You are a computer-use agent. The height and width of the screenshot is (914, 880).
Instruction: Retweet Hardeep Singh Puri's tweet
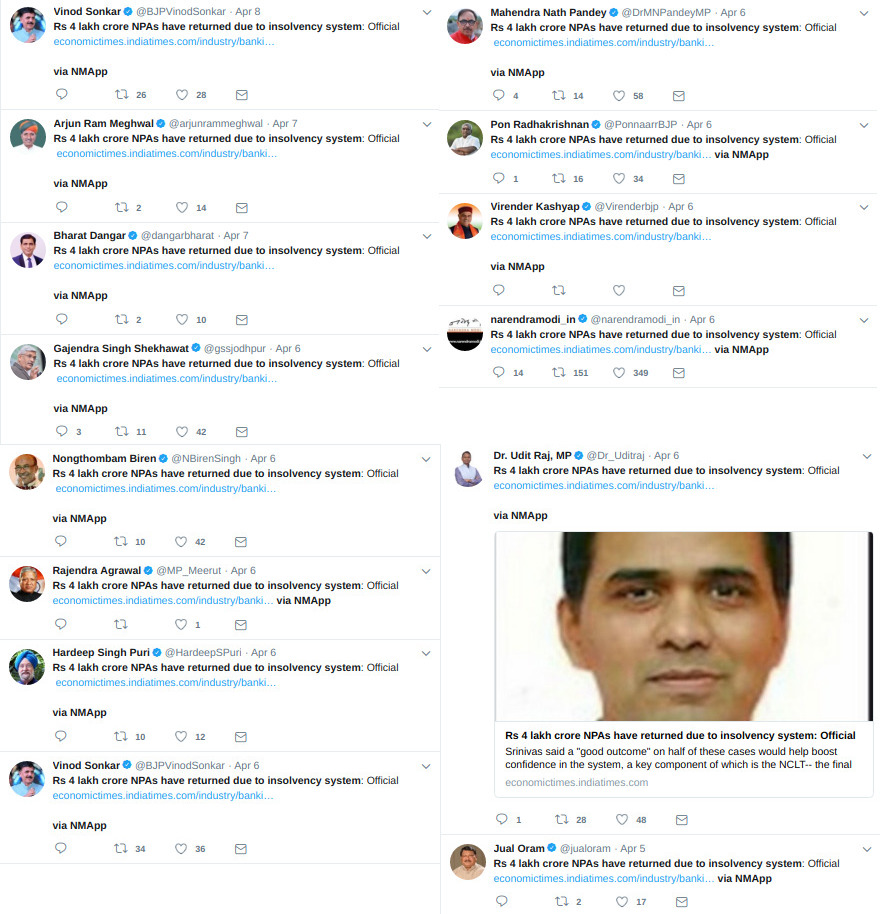coord(121,736)
